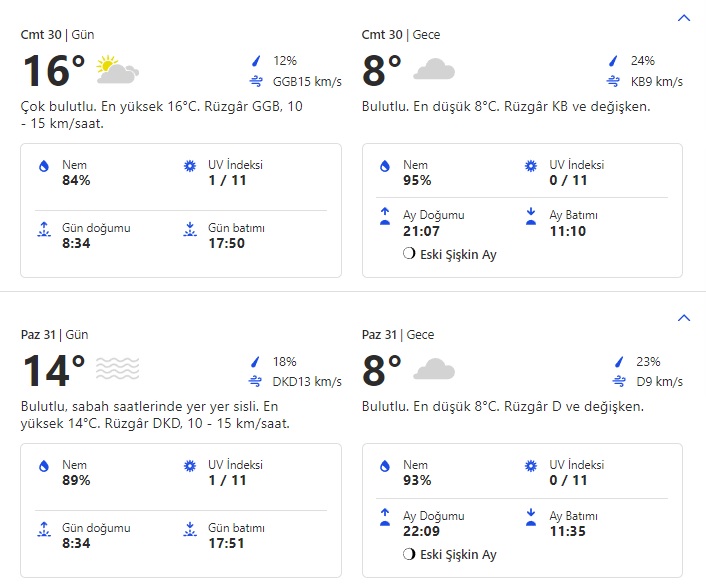
Task: Click the partly sunny icon for Cmt 30 Gün
Action: (x=117, y=70)
